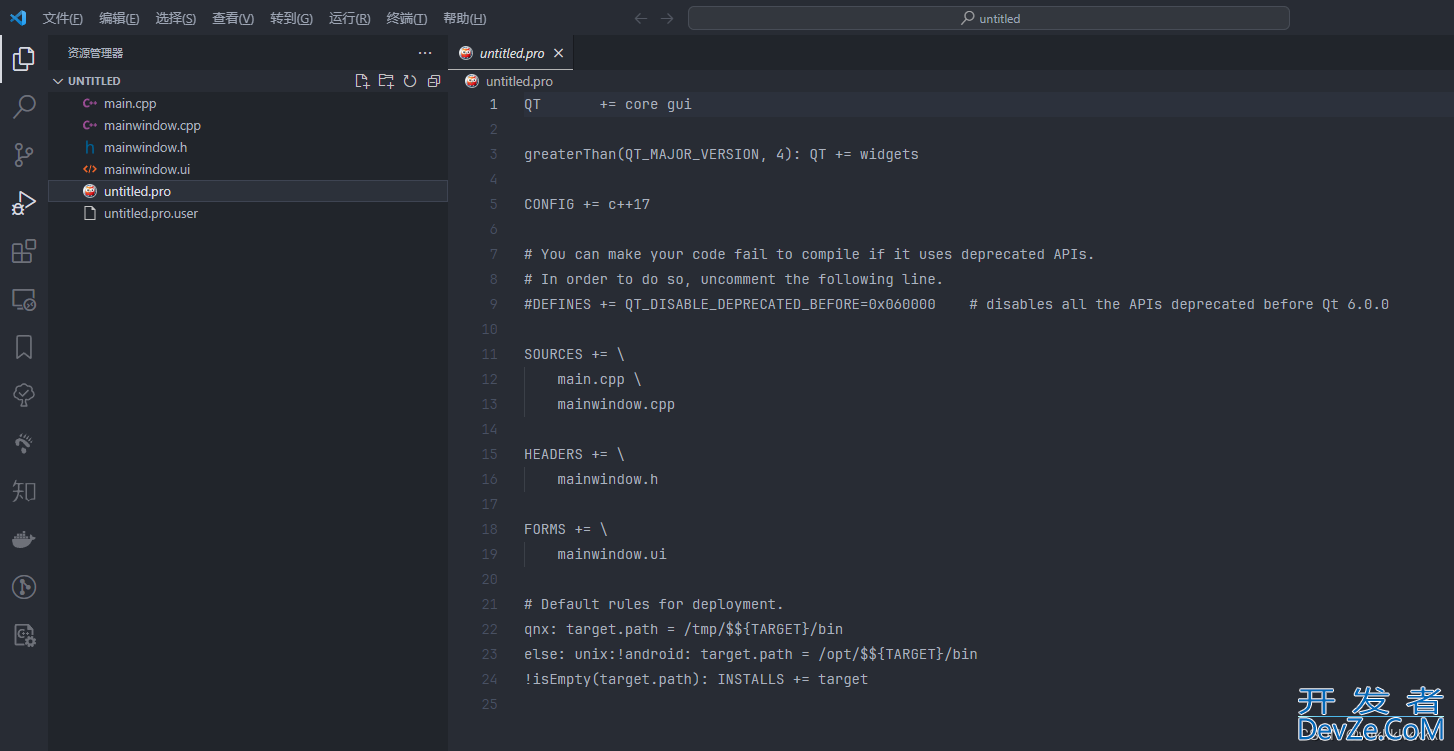Open the 查看(V) menu
Viewport: 1454px width, 751px height.
pos(233,19)
